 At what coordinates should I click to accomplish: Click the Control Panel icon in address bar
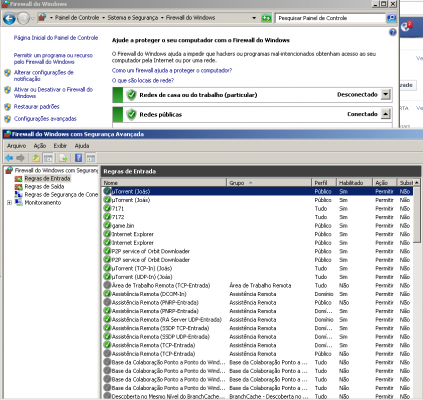[42, 17]
